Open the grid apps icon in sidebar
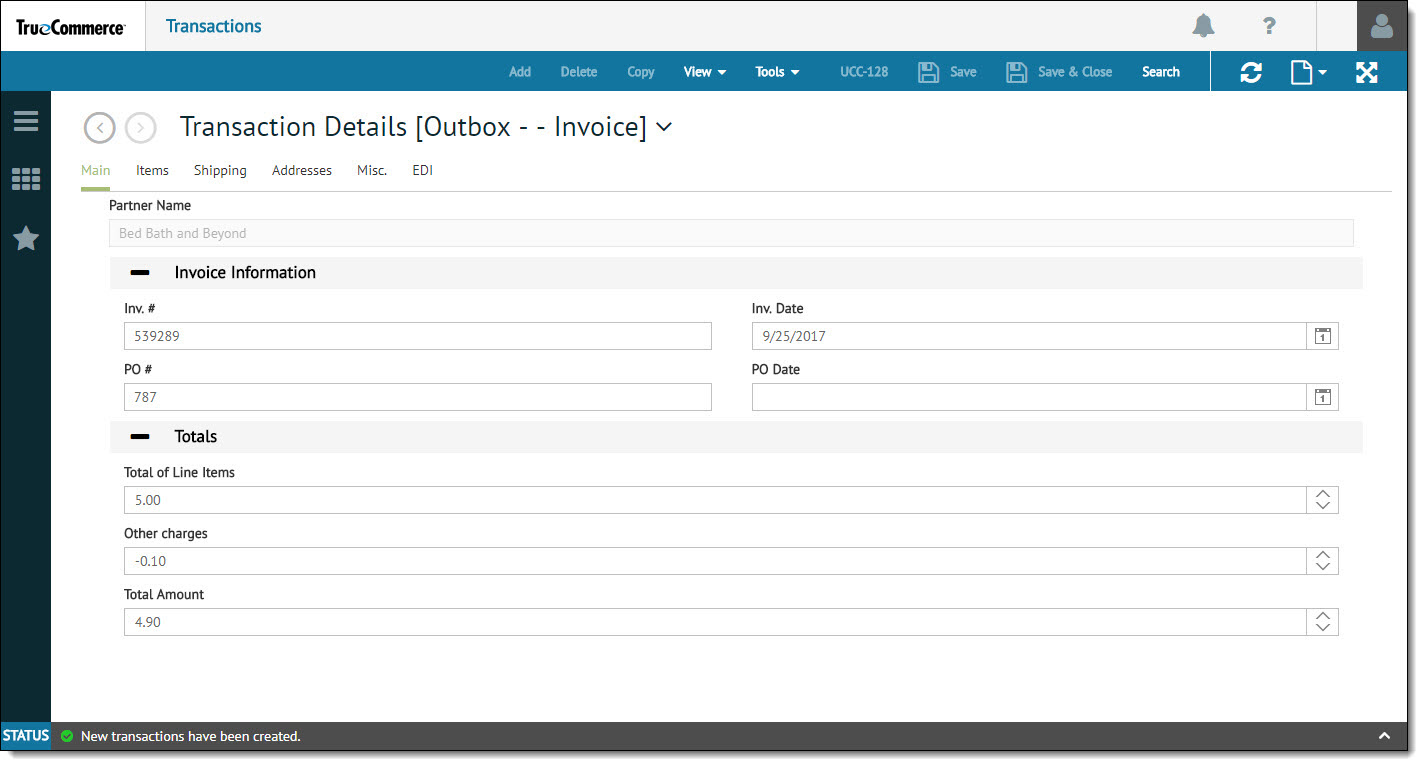1417x760 pixels. [x=26, y=179]
